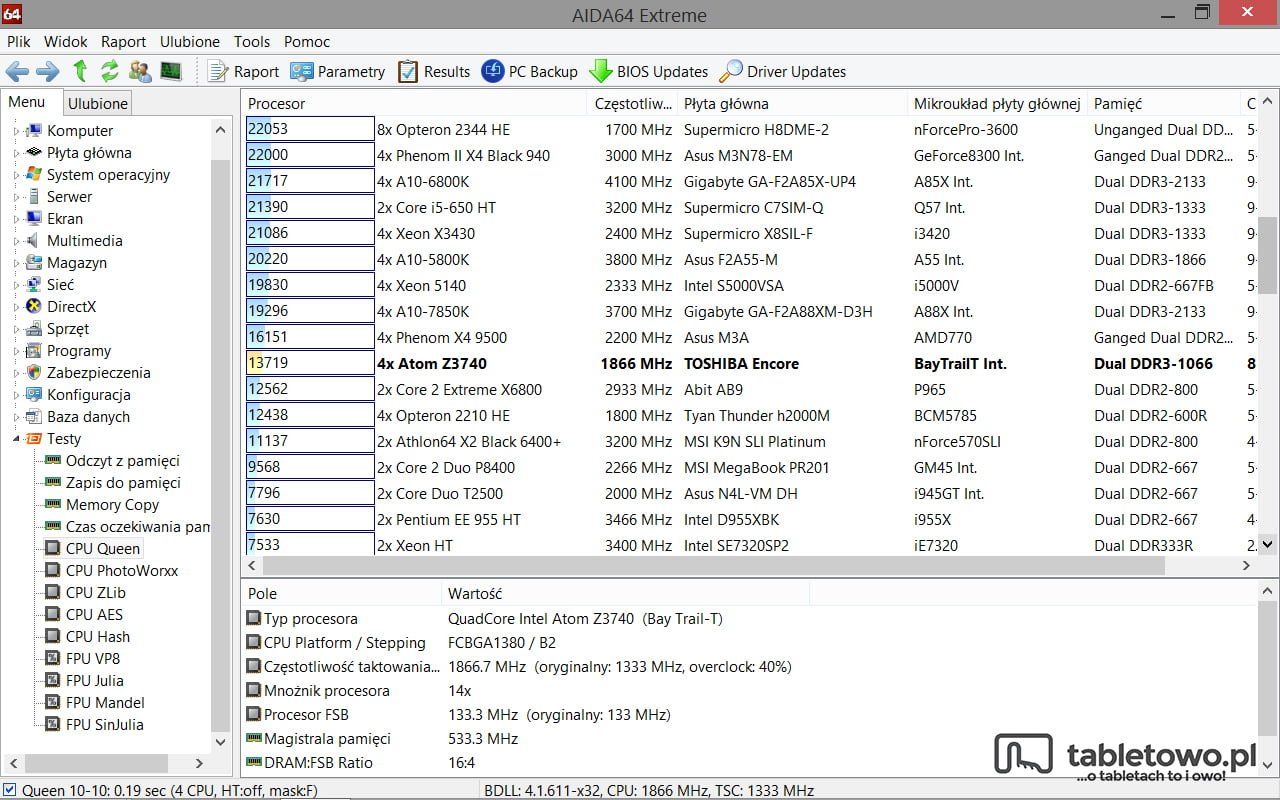The image size is (1280, 800).
Task: Select Konfiguracja in the tree
Action: [89, 395]
